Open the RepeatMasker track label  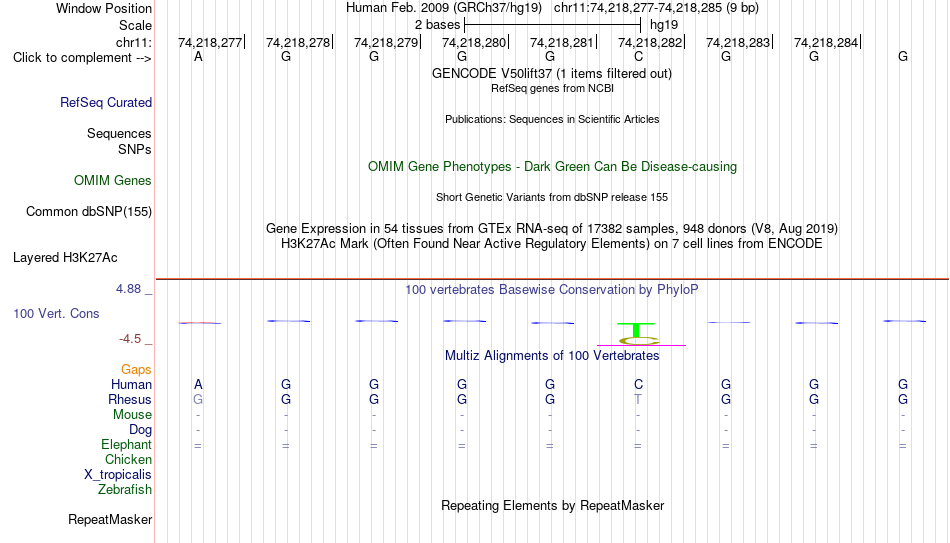click(110, 519)
